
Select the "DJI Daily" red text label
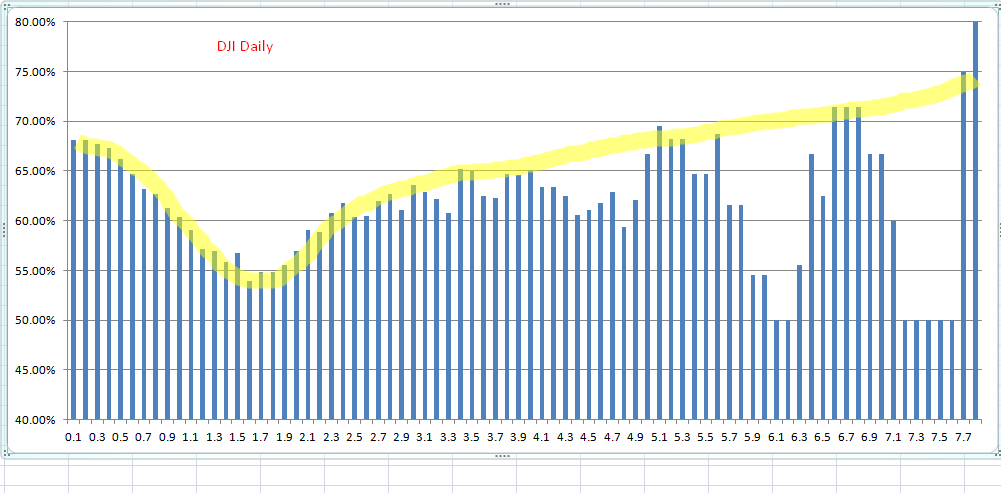(245, 47)
